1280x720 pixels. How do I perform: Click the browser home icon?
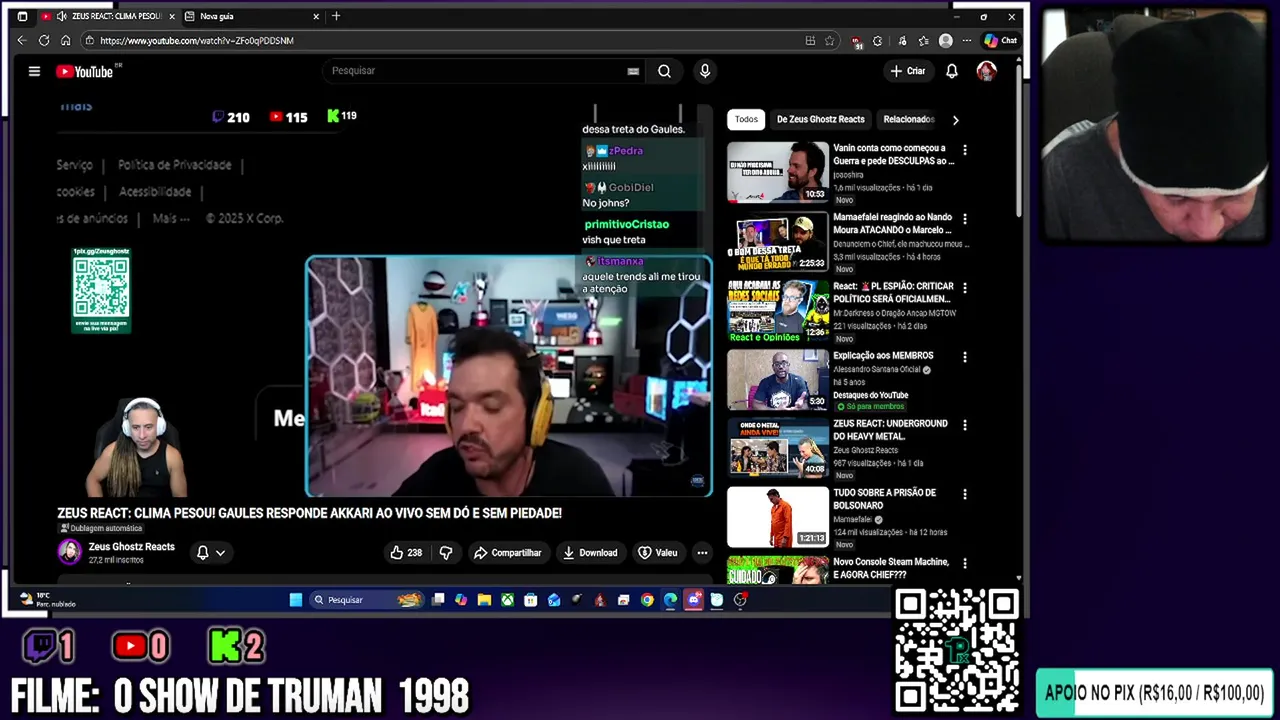point(66,40)
